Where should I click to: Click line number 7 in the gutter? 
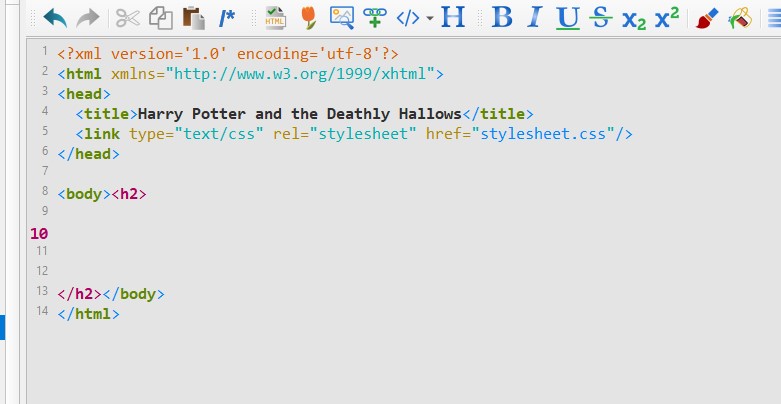[x=45, y=171]
